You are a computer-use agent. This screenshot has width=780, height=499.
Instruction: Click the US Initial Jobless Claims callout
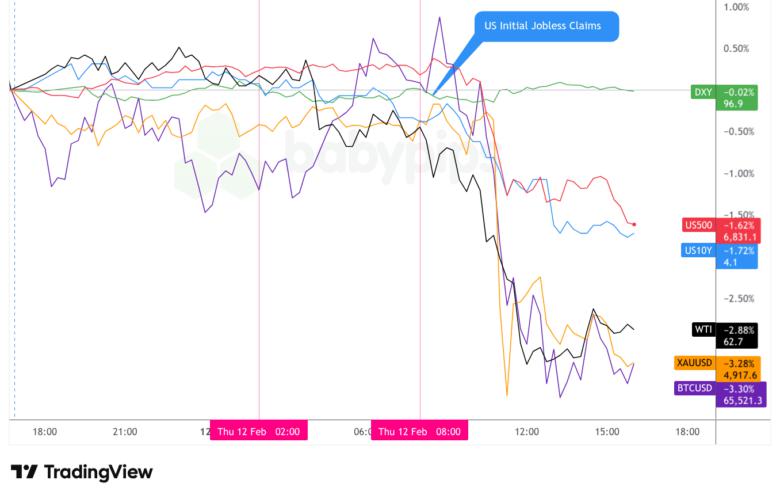pyautogui.click(x=545, y=26)
